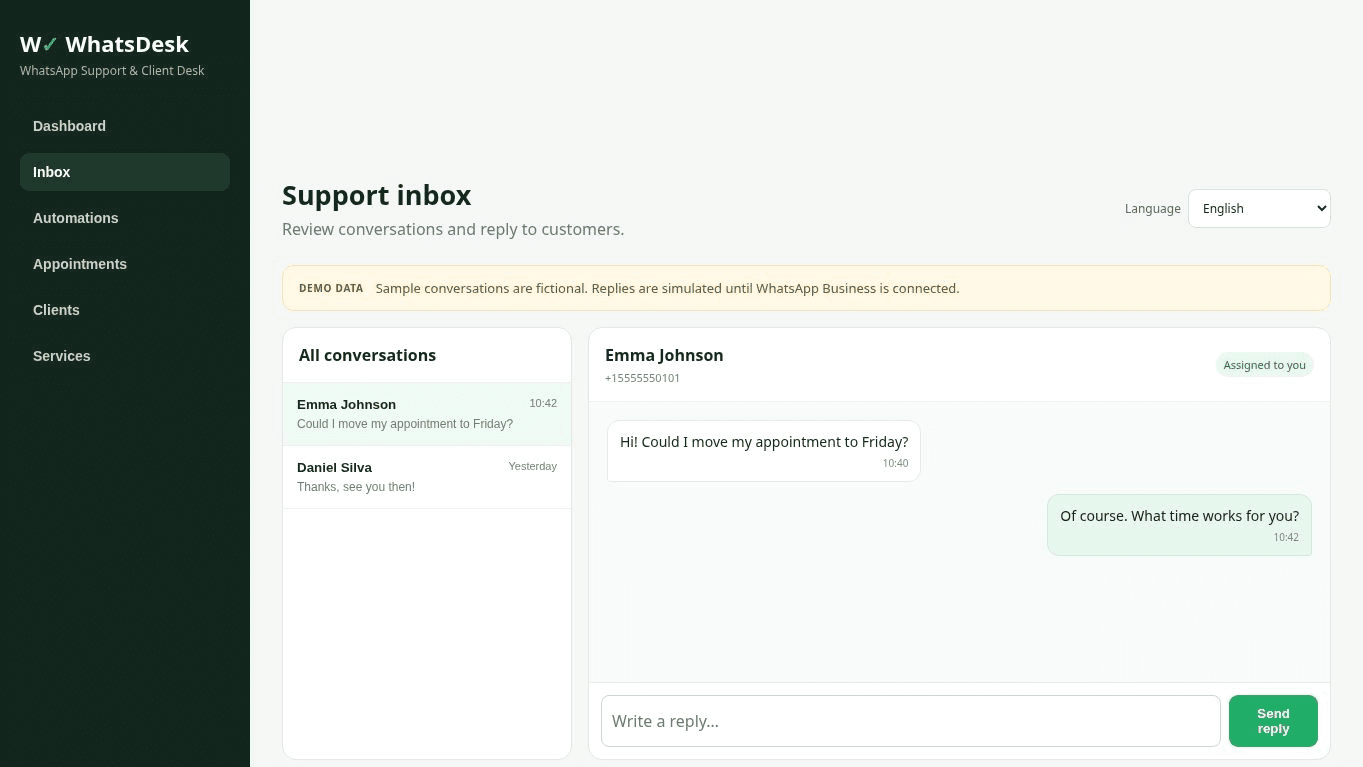
Task: Go to the Inbox section
Action: [125, 172]
